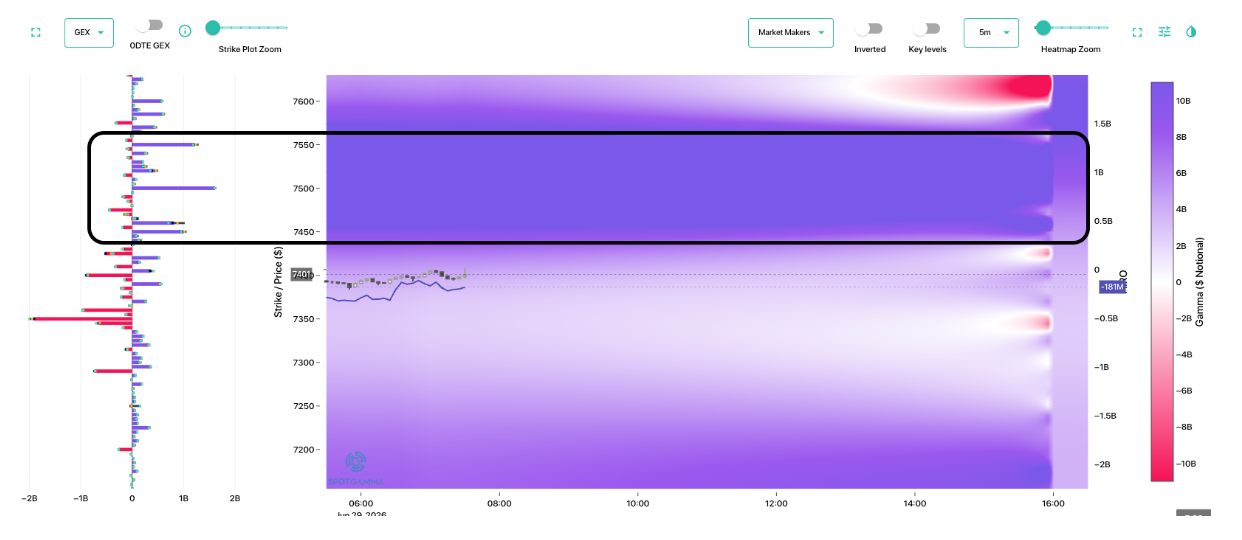Adjust the Strike Plot Zoom slider

pyautogui.click(x=245, y=28)
